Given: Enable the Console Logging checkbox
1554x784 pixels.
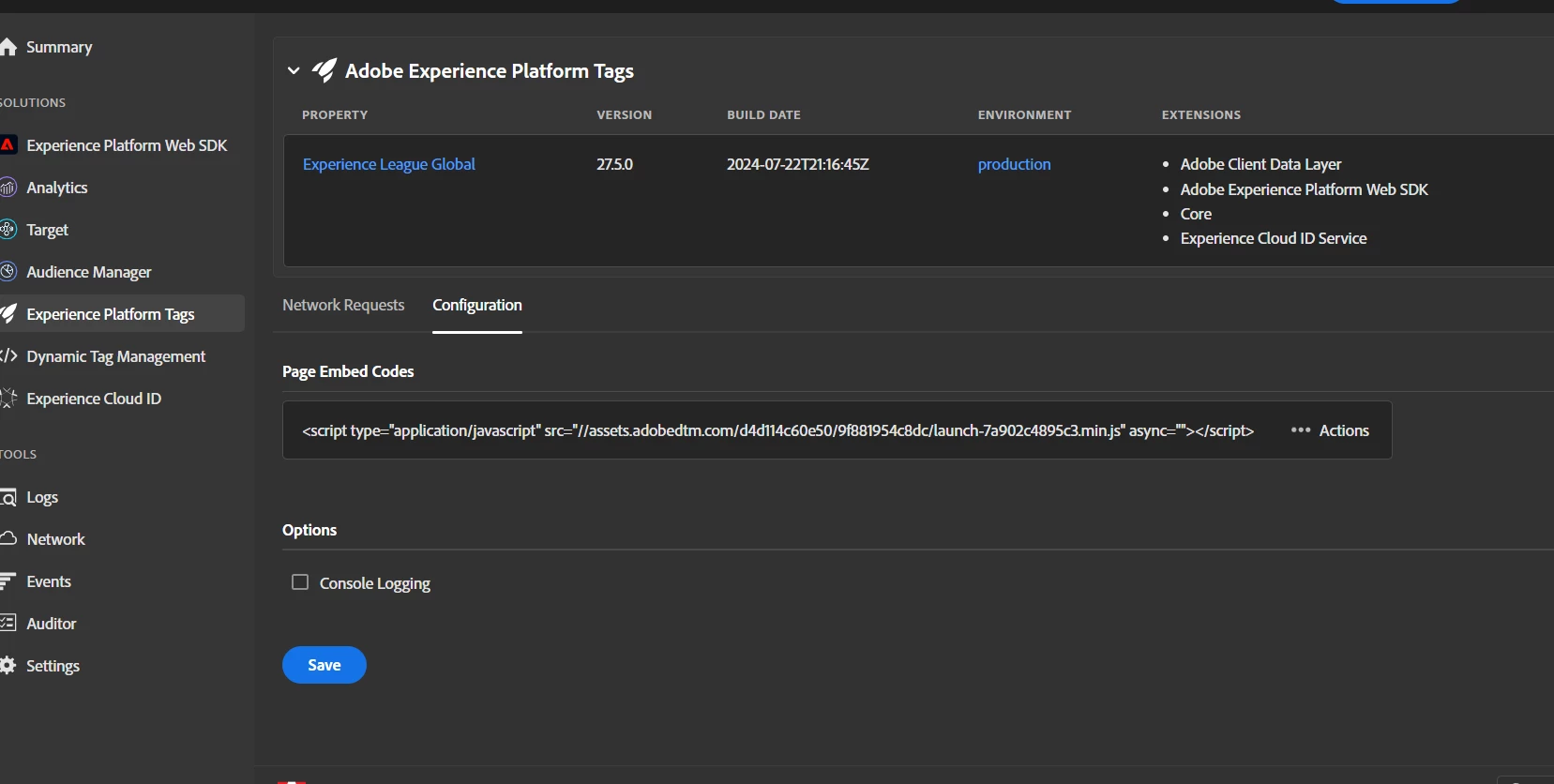Looking at the screenshot, I should (x=300, y=582).
